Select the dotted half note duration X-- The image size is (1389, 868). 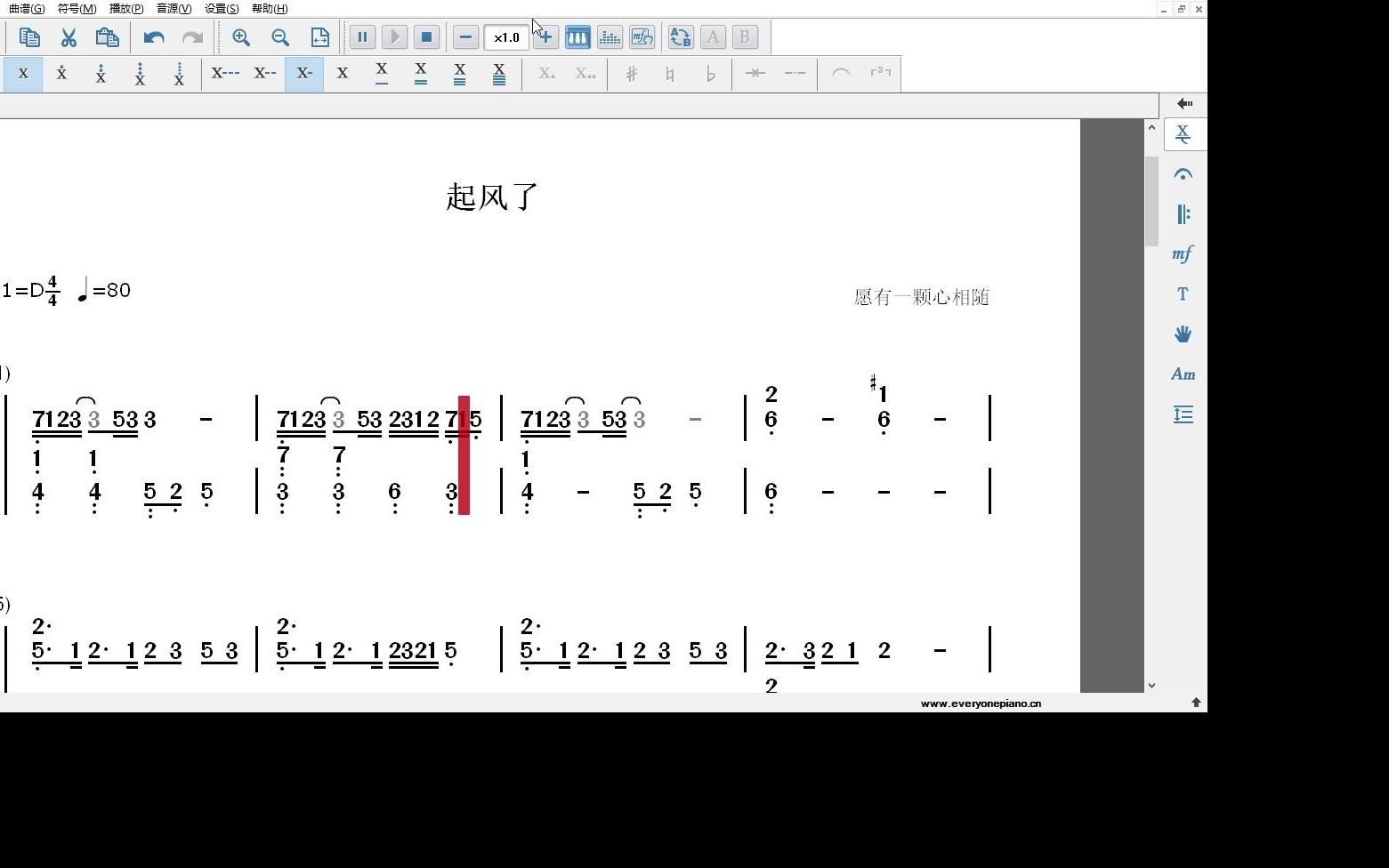pyautogui.click(x=264, y=74)
